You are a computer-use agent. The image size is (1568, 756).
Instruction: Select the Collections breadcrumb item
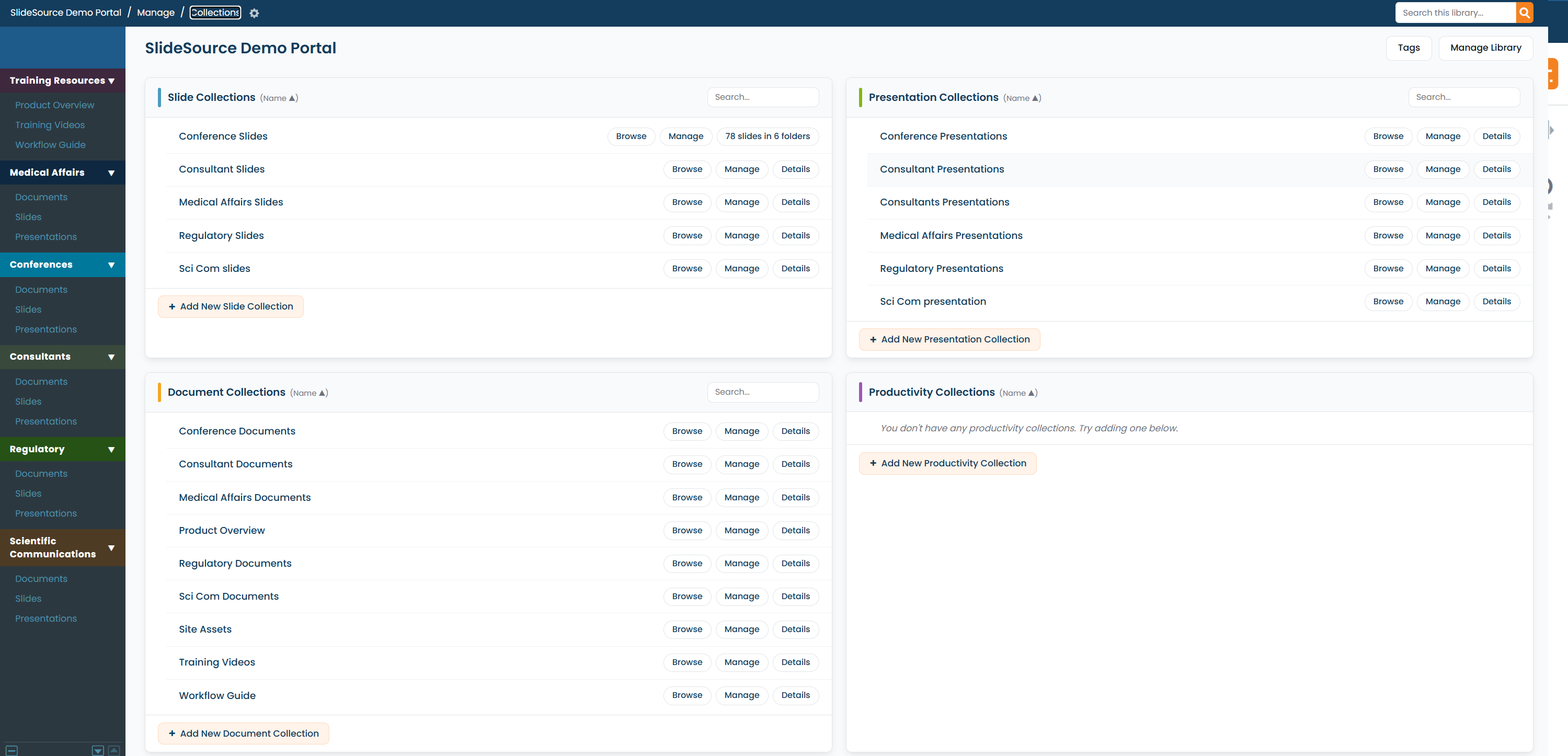[x=215, y=13]
